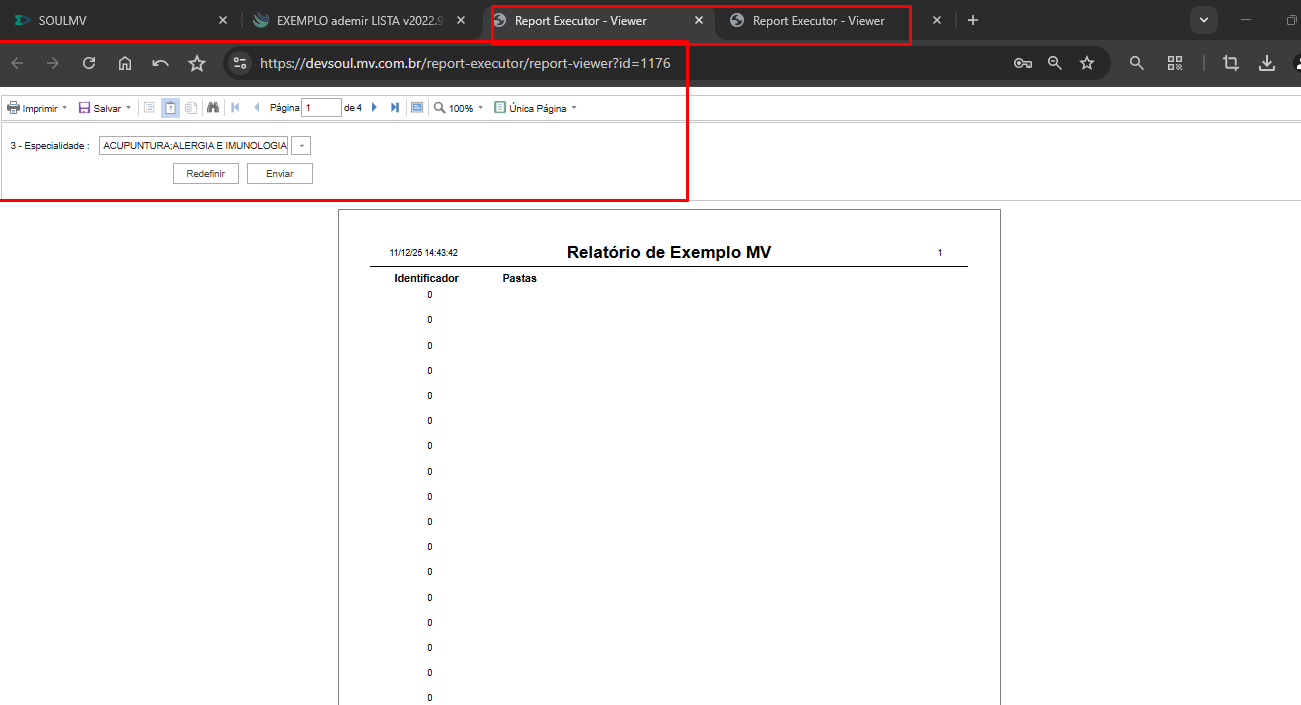1301x705 pixels.
Task: Go to the next report page
Action: [x=375, y=108]
